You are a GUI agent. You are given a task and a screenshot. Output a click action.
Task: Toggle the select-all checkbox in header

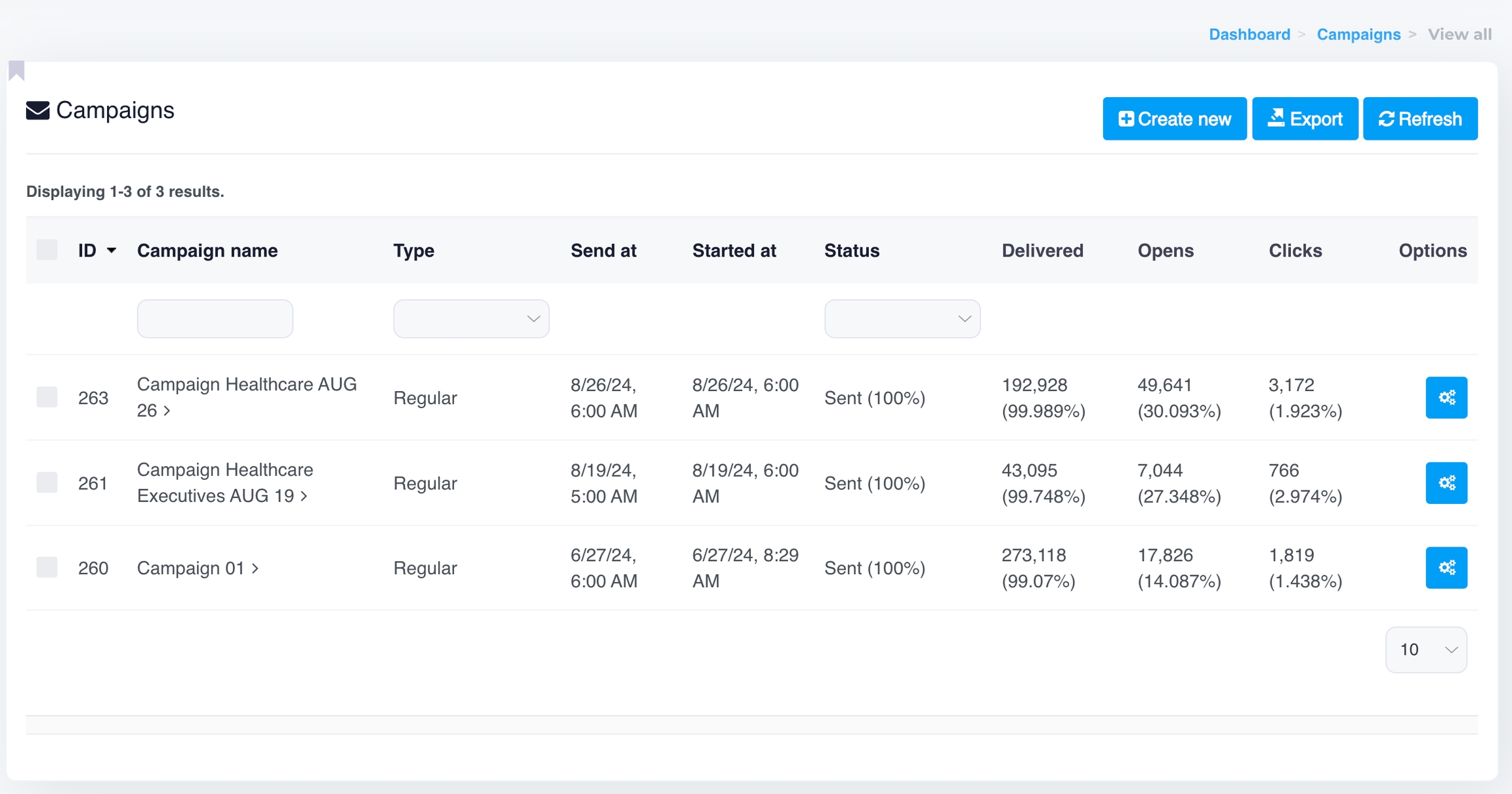point(47,250)
